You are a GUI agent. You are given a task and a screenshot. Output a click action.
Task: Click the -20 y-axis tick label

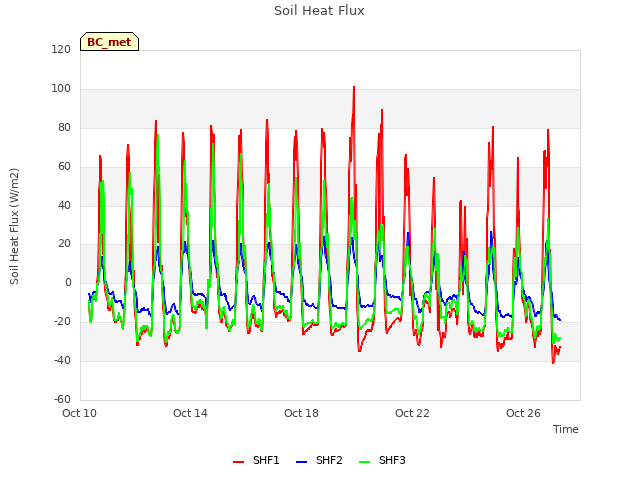62,322
